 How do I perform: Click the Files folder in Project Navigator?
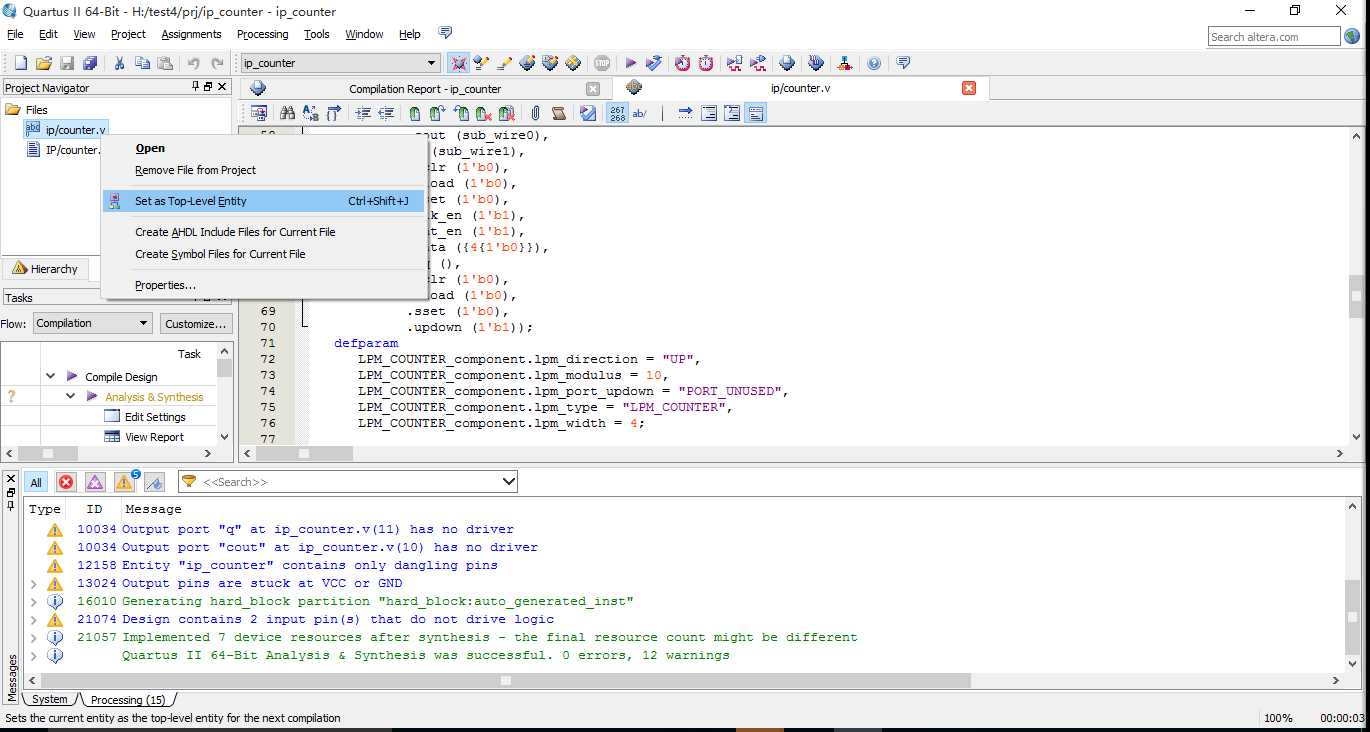point(27,110)
